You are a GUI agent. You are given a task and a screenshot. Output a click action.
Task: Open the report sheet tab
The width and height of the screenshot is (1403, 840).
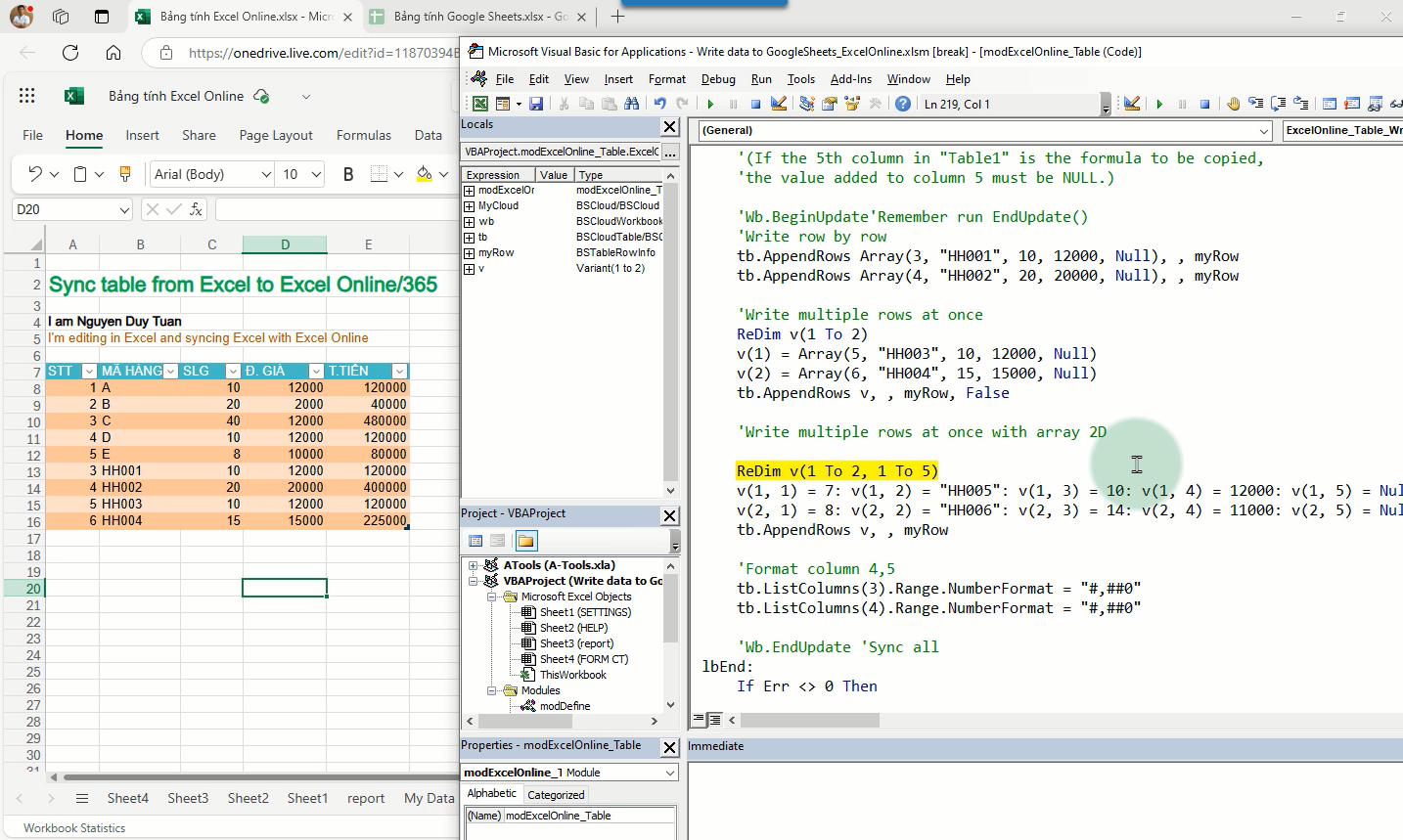tap(366, 798)
